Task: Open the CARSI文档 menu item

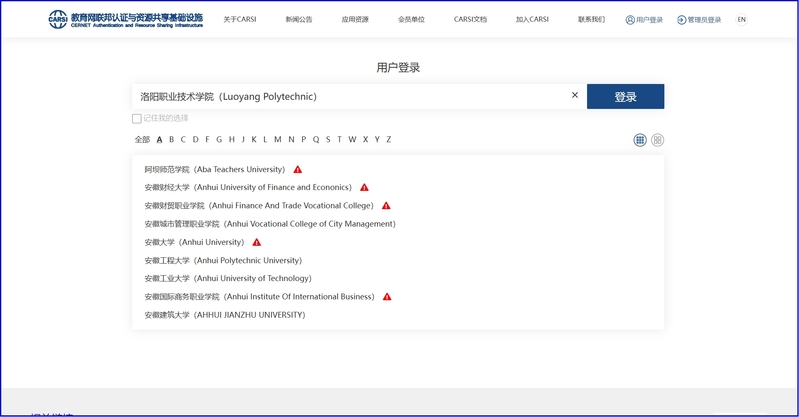Action: pos(470,19)
